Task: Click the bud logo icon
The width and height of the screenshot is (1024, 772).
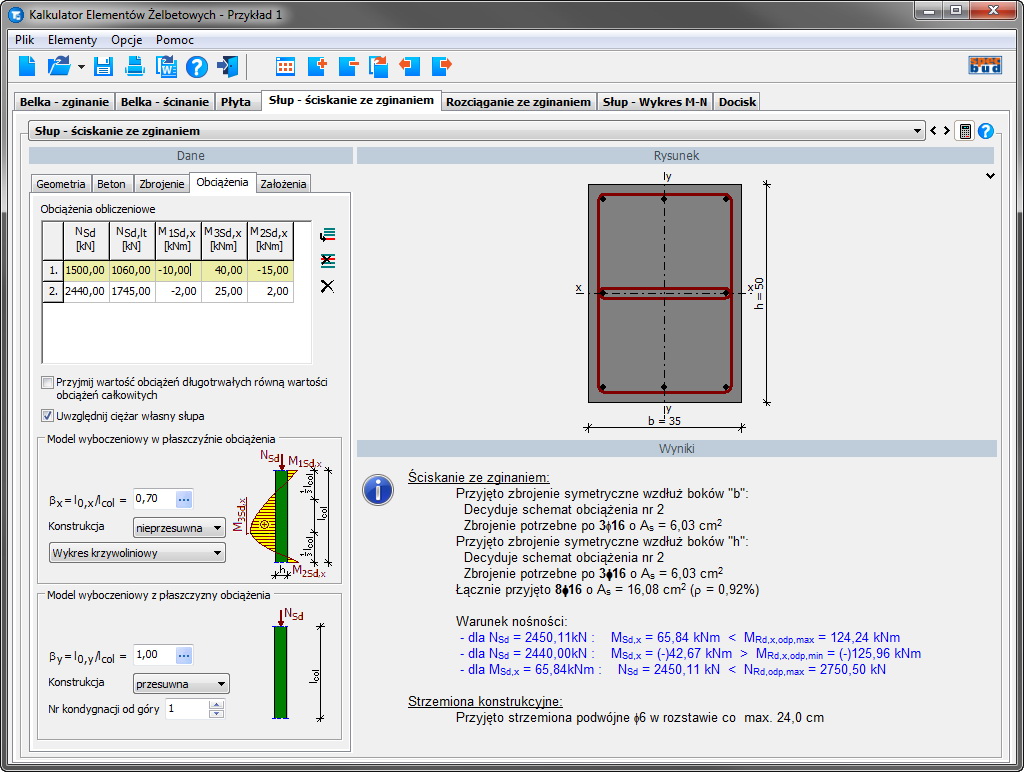Action: pos(984,65)
